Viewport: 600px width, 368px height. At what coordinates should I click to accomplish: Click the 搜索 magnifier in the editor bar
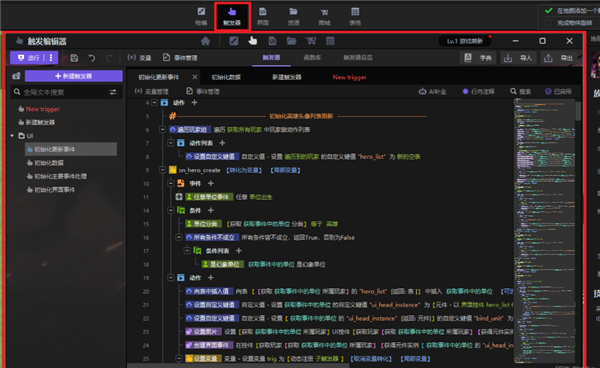tap(520, 91)
